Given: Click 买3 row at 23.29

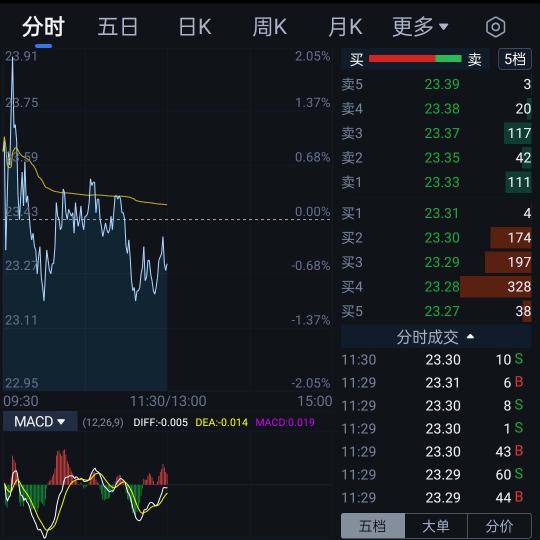Looking at the screenshot, I should point(436,262).
